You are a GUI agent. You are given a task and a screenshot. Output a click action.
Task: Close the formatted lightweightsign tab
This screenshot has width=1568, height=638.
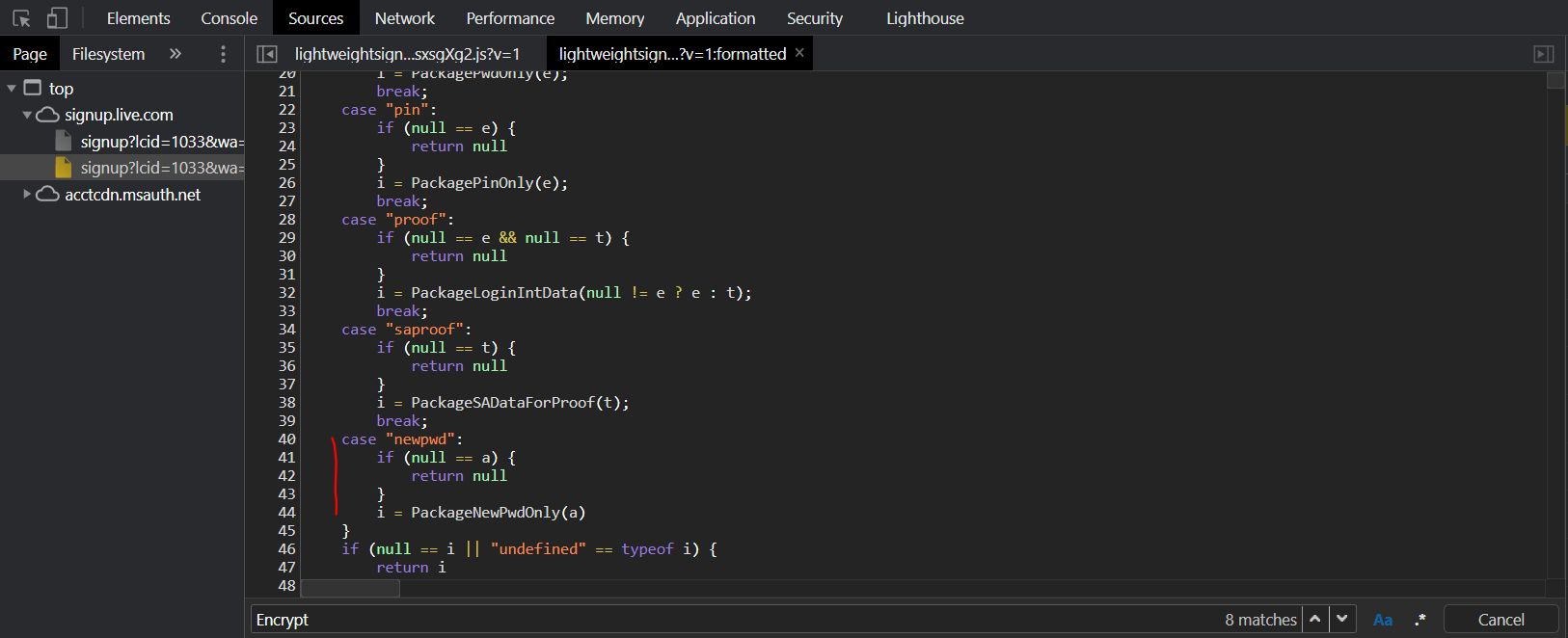pyautogui.click(x=799, y=53)
